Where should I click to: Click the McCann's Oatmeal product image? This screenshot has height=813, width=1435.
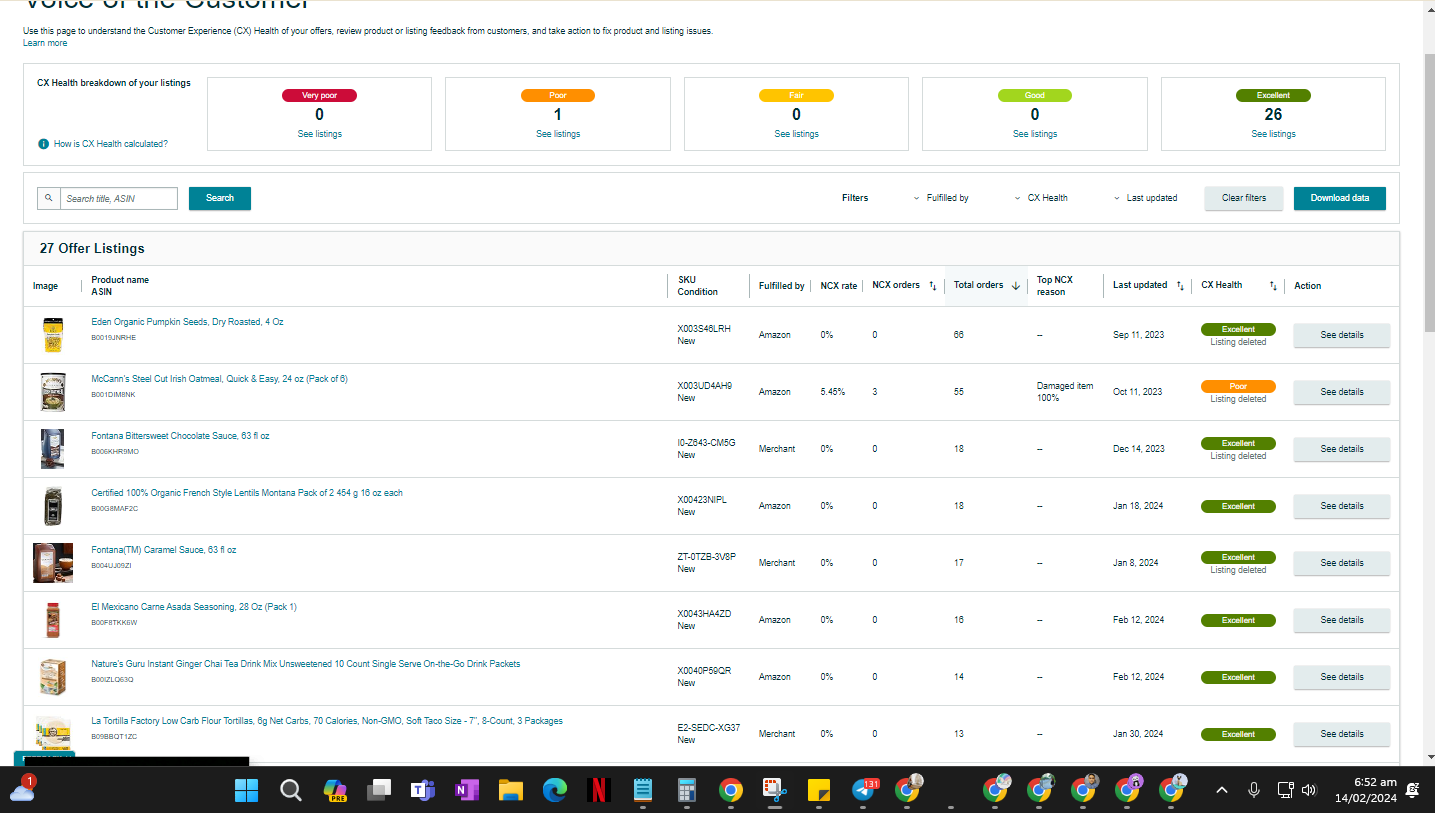(52, 392)
